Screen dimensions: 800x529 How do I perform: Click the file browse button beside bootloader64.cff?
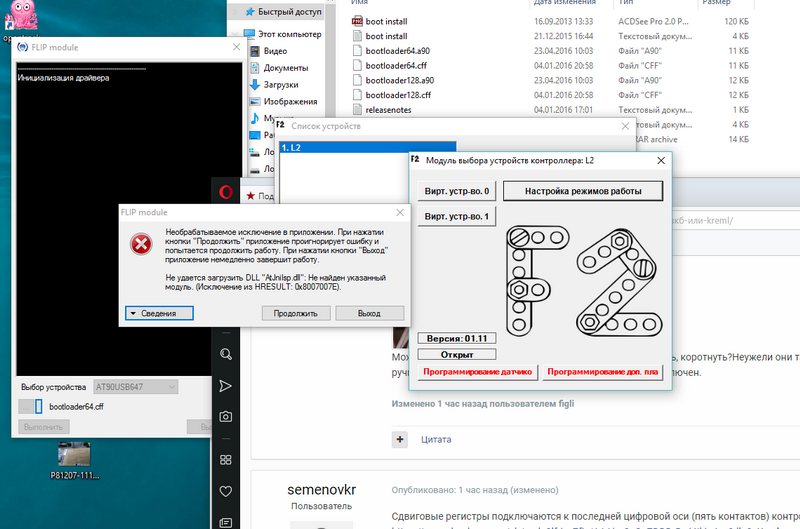[25, 407]
